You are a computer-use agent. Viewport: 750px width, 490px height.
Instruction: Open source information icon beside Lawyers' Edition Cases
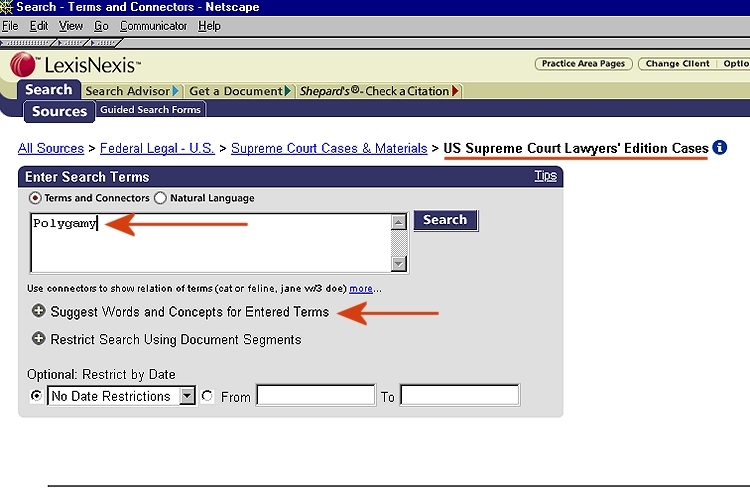point(719,147)
